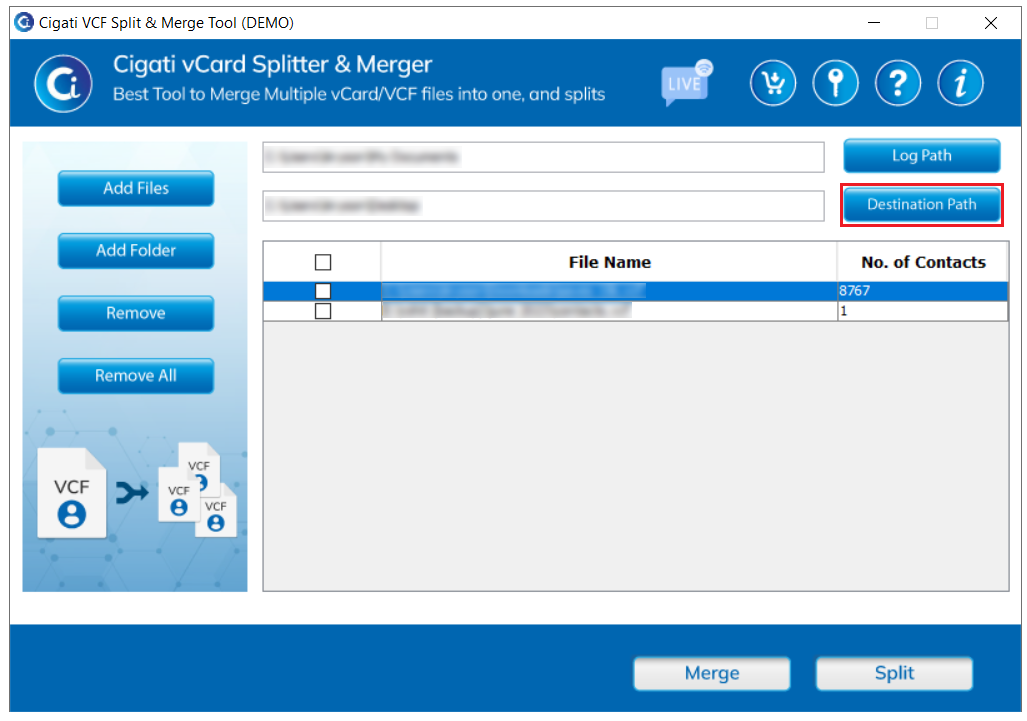Toggle the select-all checkbox in the header row

pos(323,262)
